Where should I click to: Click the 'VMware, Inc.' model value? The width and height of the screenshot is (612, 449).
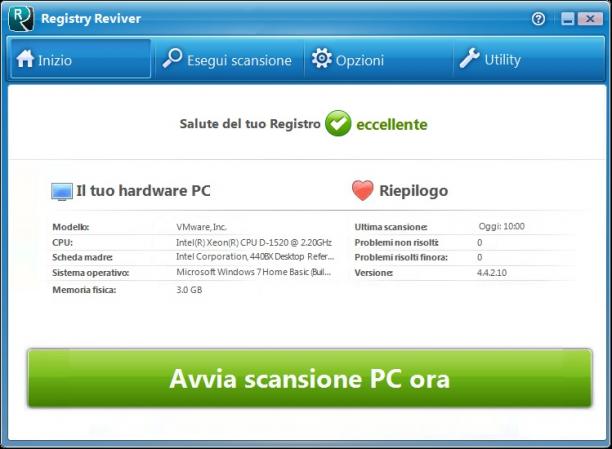(201, 227)
